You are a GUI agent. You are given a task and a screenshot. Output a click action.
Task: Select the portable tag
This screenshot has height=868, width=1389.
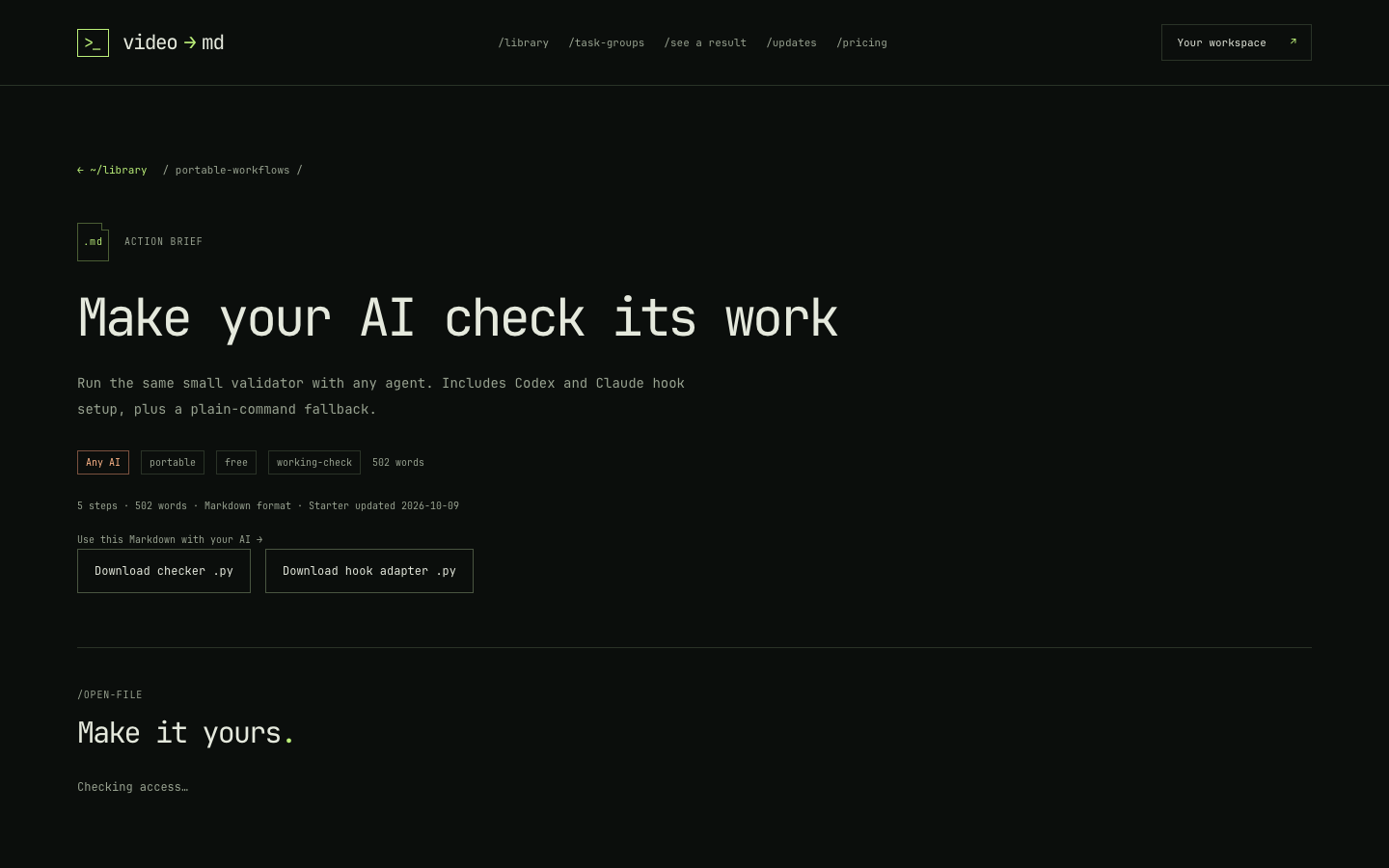pyautogui.click(x=173, y=463)
